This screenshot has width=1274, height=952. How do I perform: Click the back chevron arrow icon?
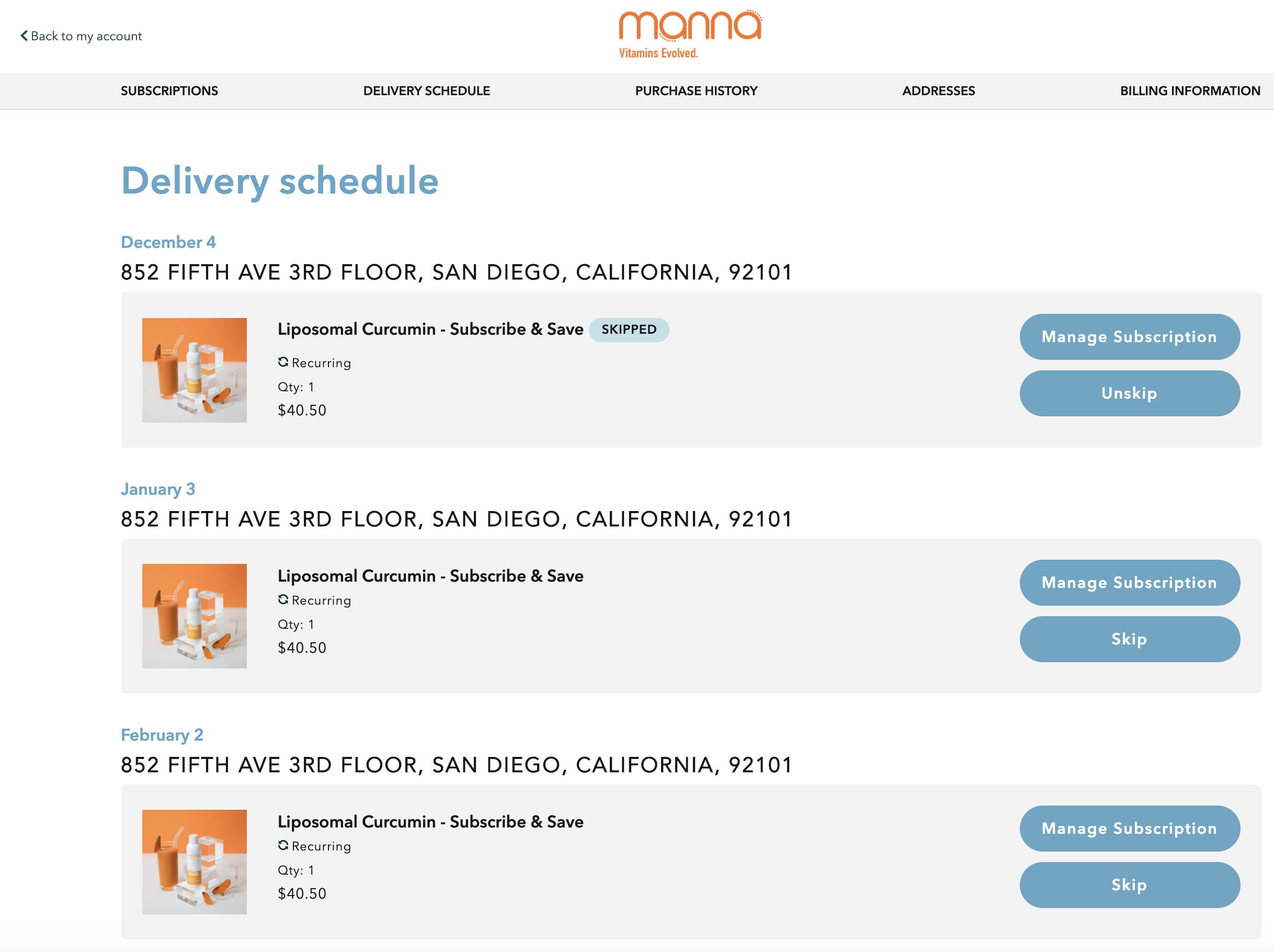point(24,36)
